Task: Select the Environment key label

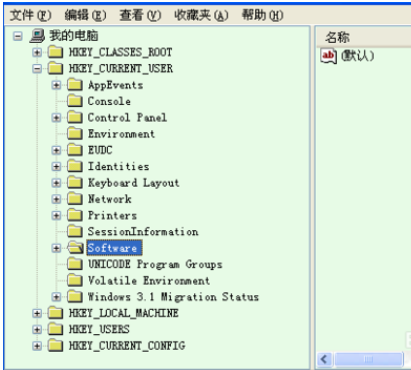Action: pos(121,134)
